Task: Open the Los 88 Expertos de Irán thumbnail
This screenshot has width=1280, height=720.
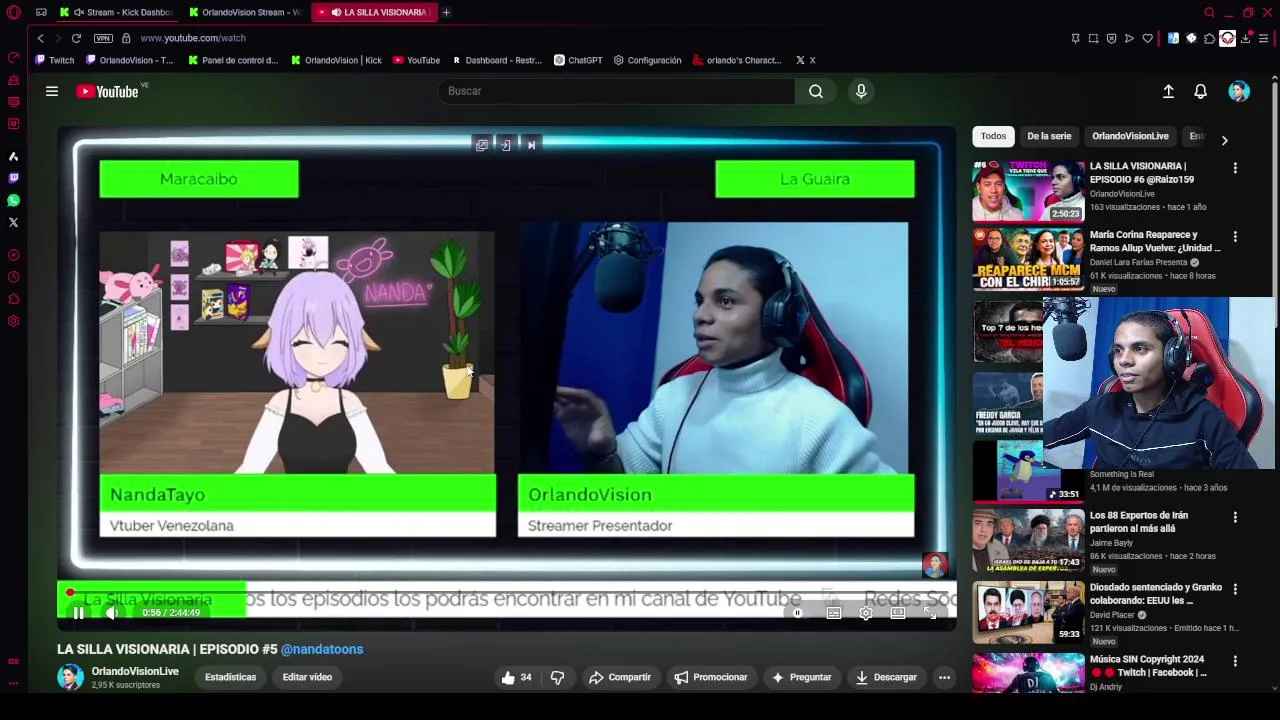Action: click(x=1028, y=540)
